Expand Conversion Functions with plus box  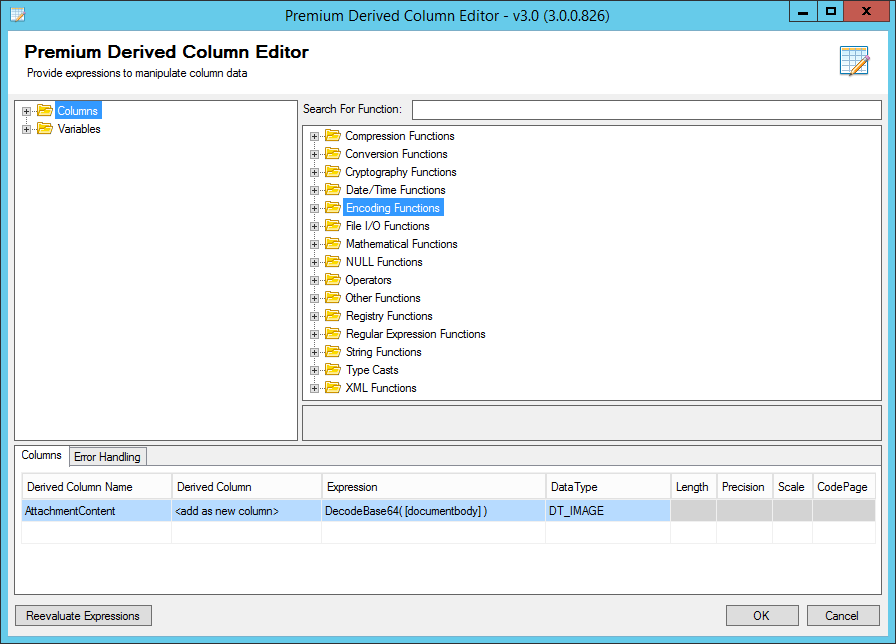[314, 154]
